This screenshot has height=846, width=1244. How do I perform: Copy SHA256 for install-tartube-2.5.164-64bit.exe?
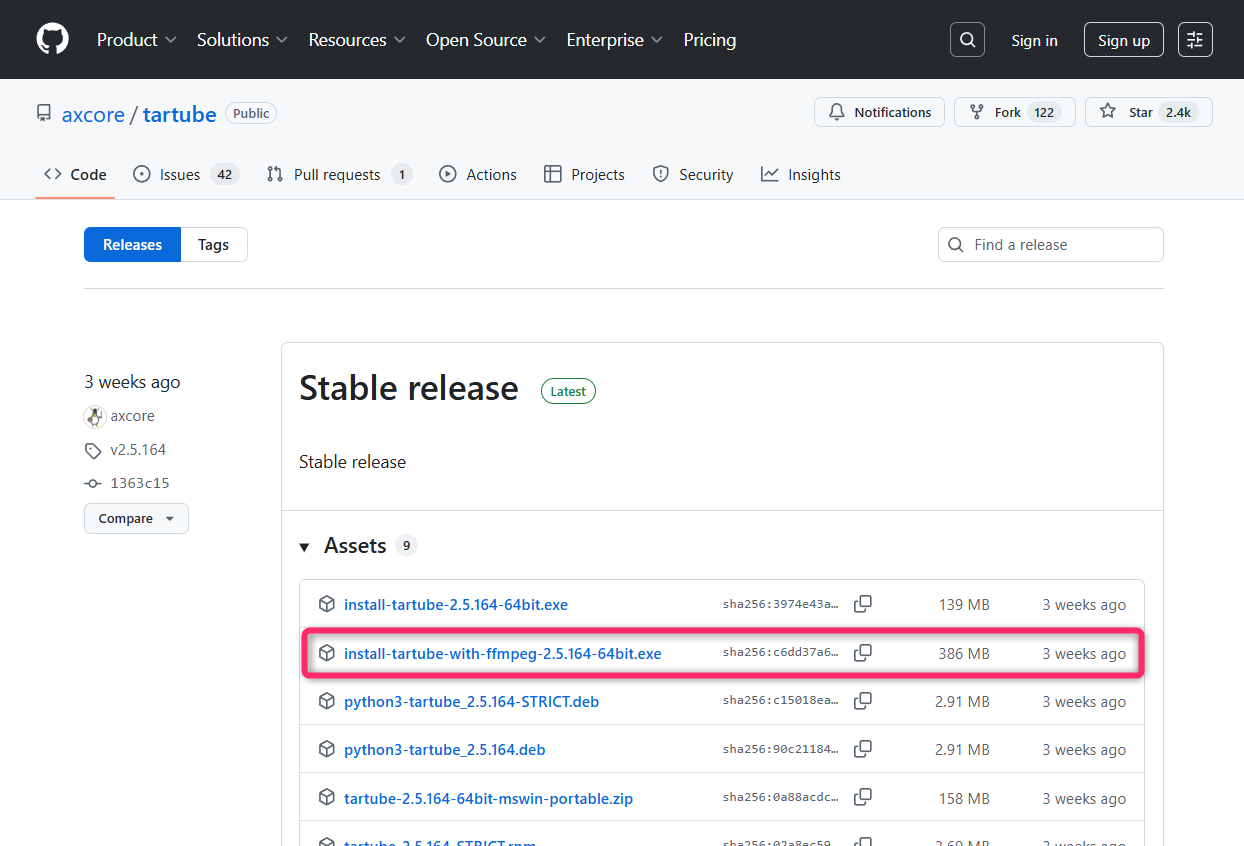pyautogui.click(x=862, y=604)
